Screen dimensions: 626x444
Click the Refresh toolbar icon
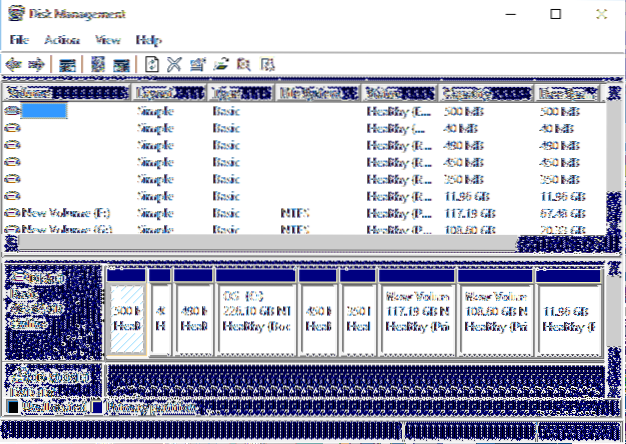152,64
